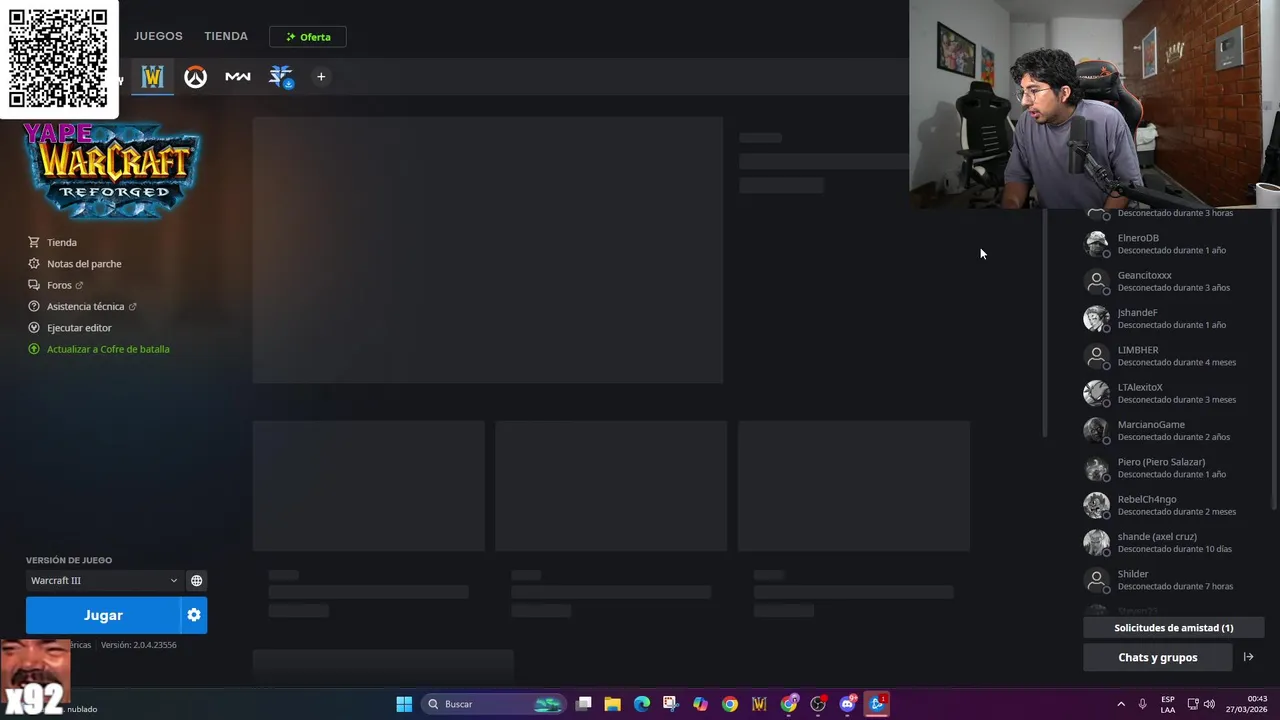Open Discord from the taskbar

[x=848, y=704]
